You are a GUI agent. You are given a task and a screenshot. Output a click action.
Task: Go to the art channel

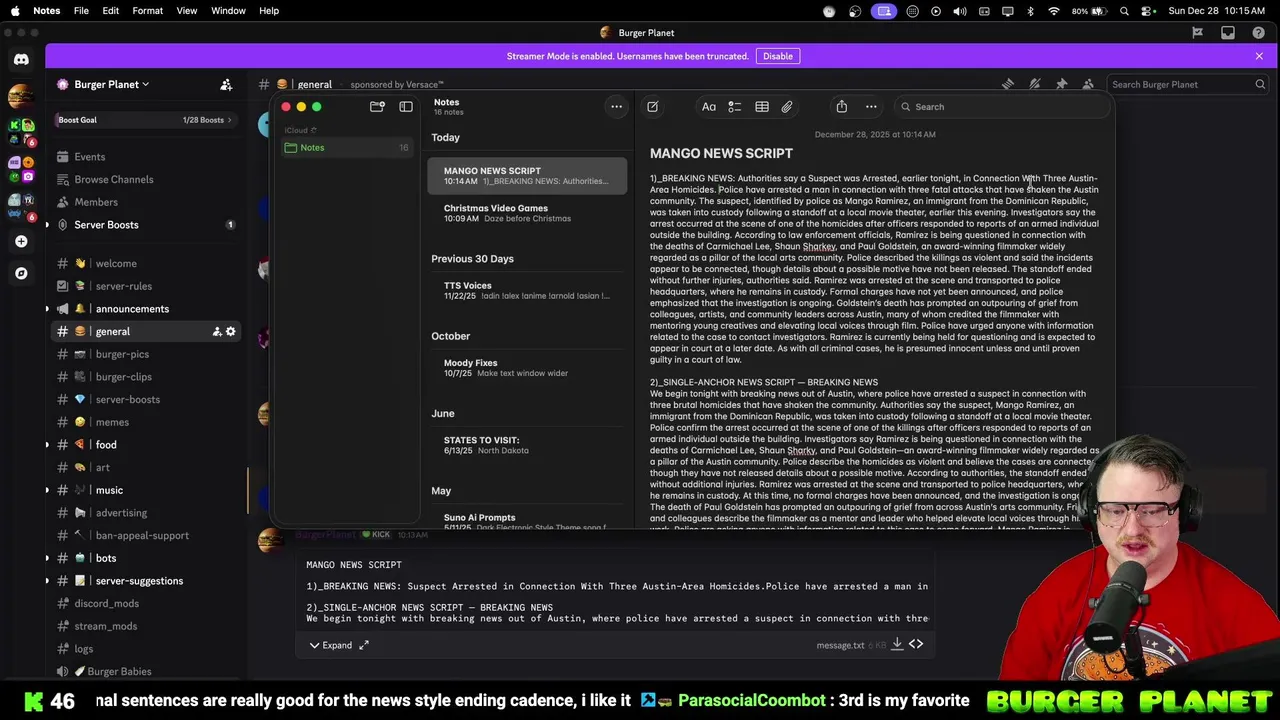point(146,468)
